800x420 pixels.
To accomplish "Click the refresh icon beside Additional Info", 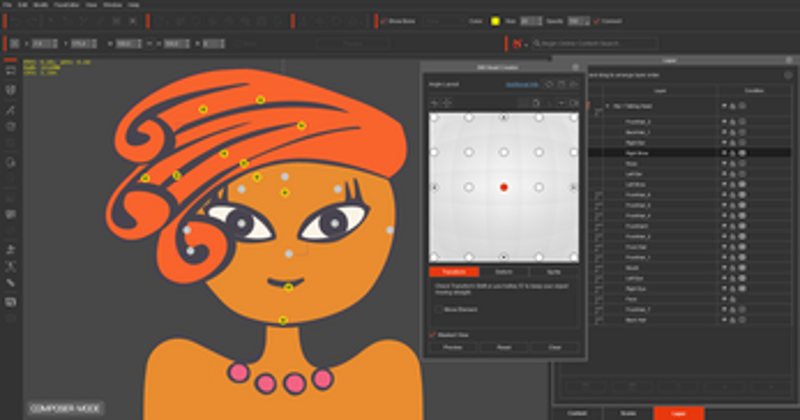I will [549, 85].
